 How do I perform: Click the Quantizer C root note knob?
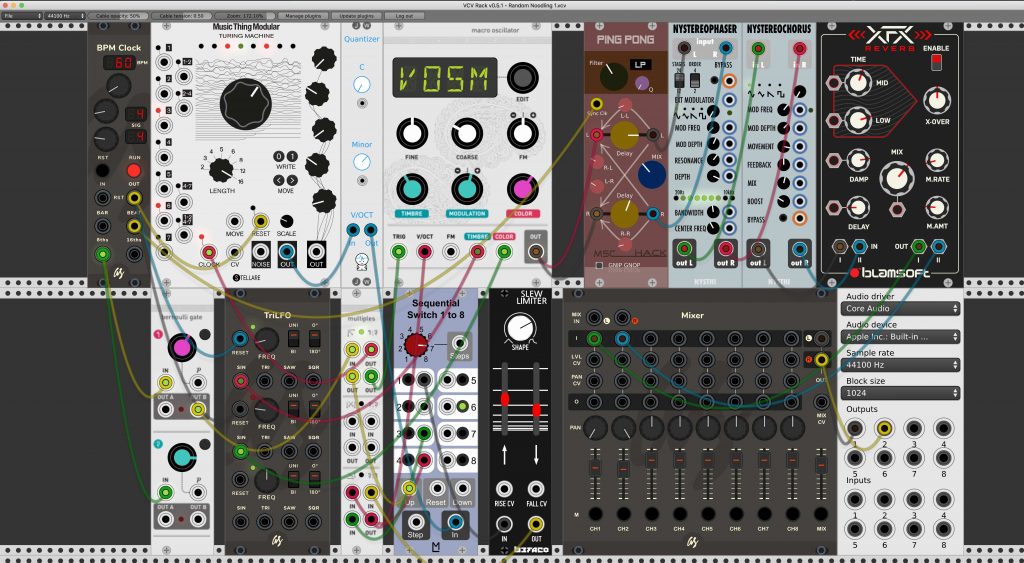pos(361,84)
